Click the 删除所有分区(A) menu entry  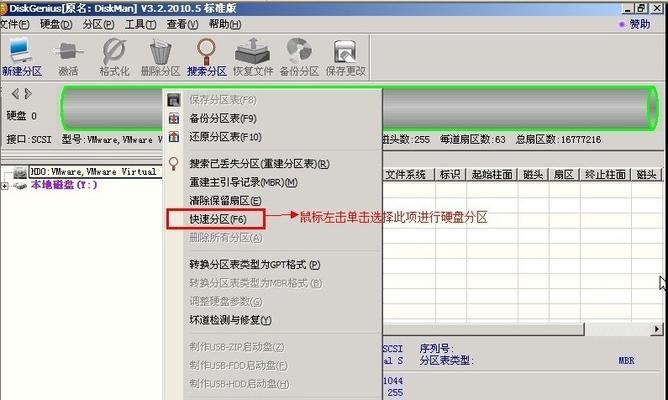[226, 238]
